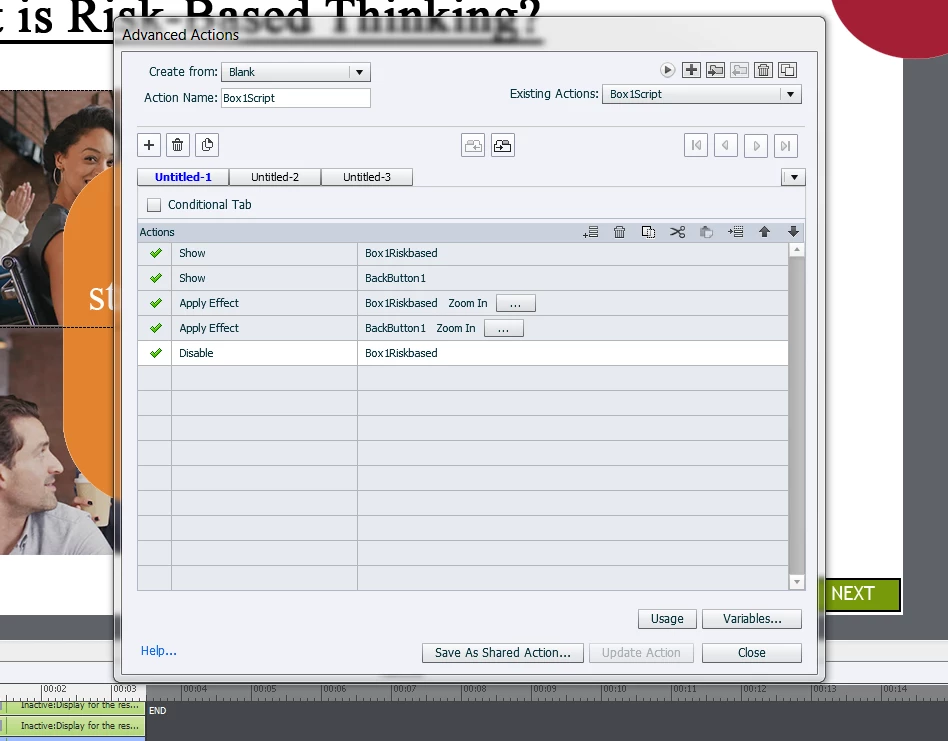Toggle the green check for Show Box1Riskbased
948x741 pixels.
(x=155, y=253)
